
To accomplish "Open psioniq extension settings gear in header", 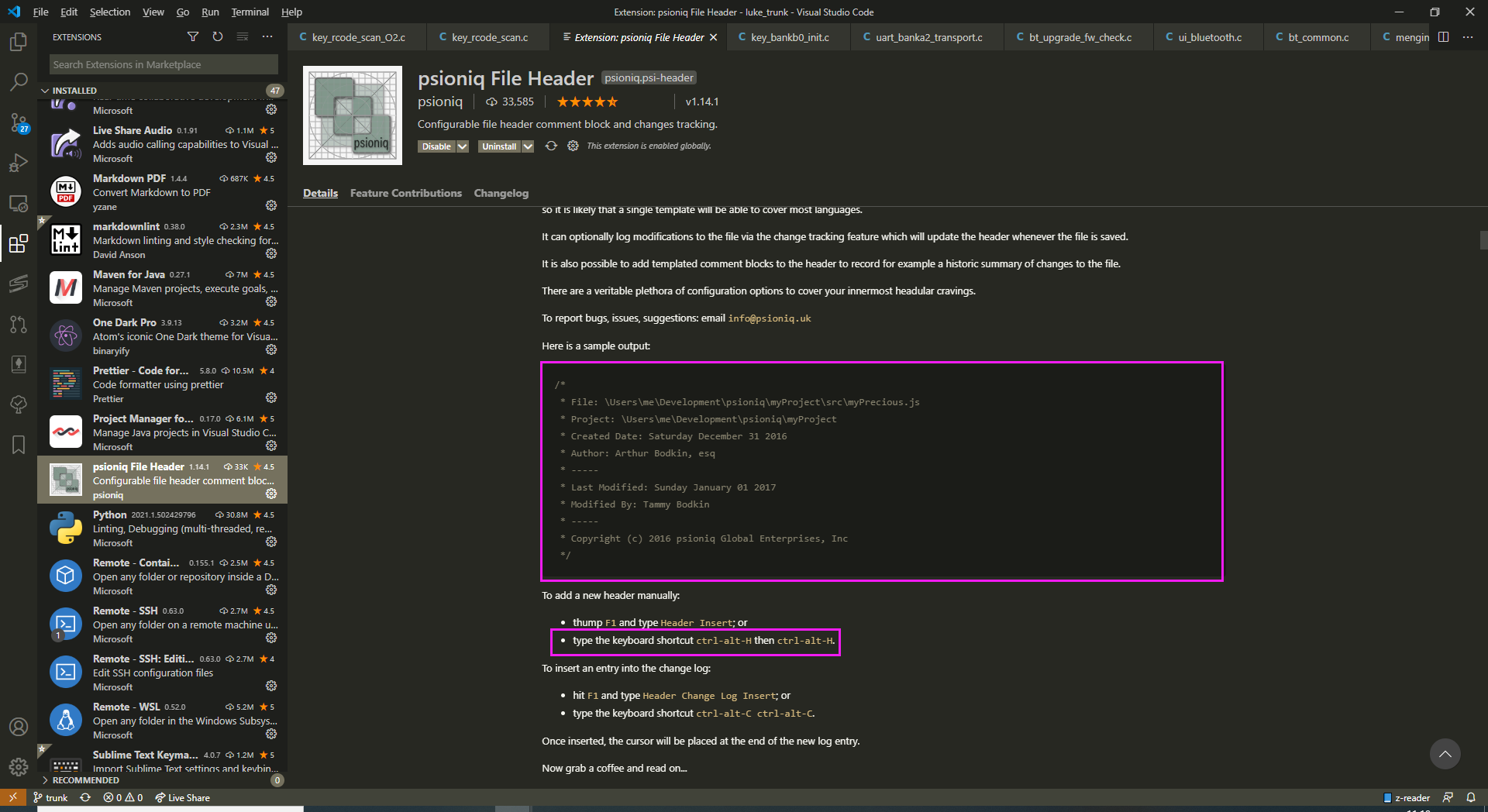I will click(x=573, y=146).
